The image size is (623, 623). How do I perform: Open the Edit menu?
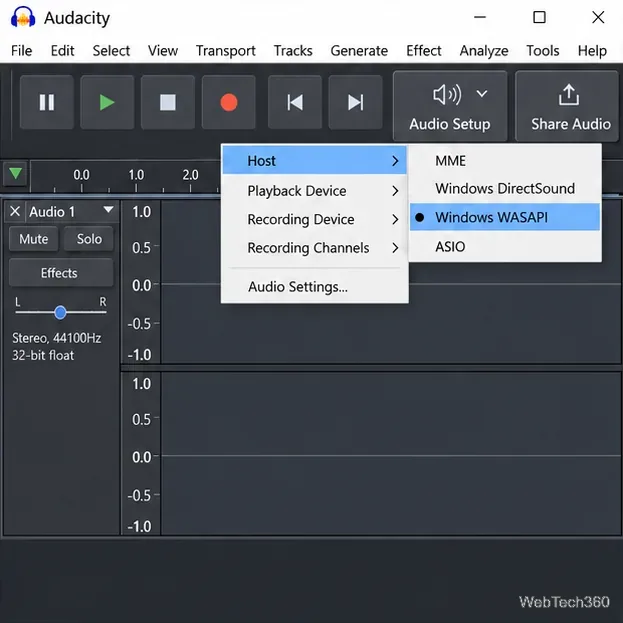coord(62,51)
